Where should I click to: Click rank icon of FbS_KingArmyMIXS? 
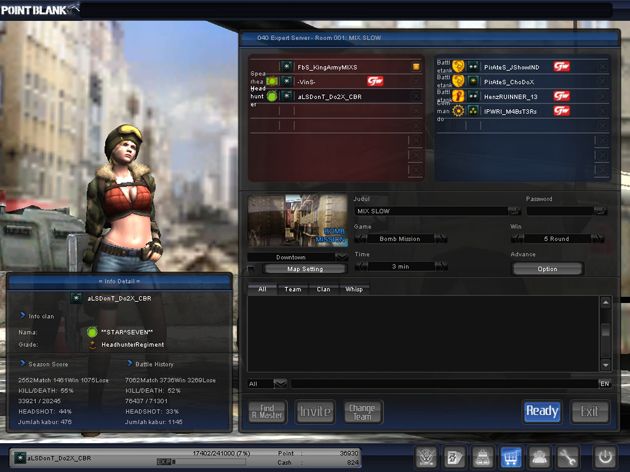286,67
